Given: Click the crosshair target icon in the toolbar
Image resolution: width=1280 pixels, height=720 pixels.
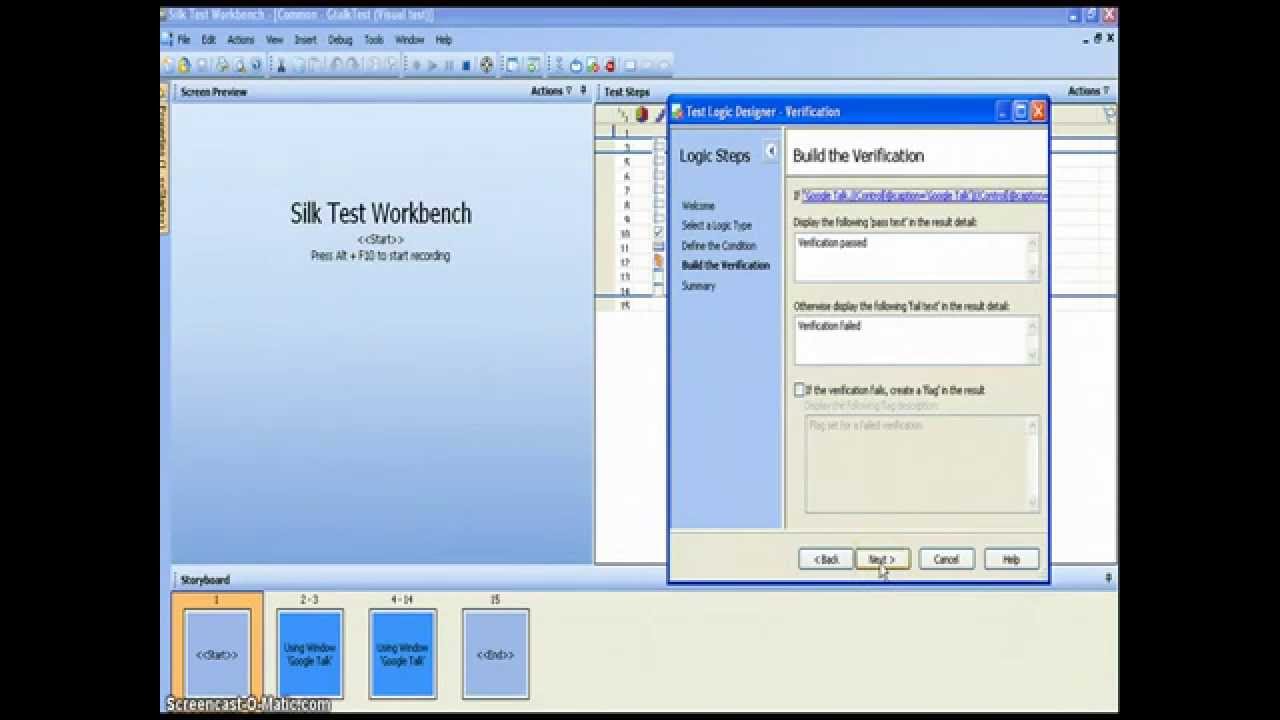Looking at the screenshot, I should coord(487,65).
